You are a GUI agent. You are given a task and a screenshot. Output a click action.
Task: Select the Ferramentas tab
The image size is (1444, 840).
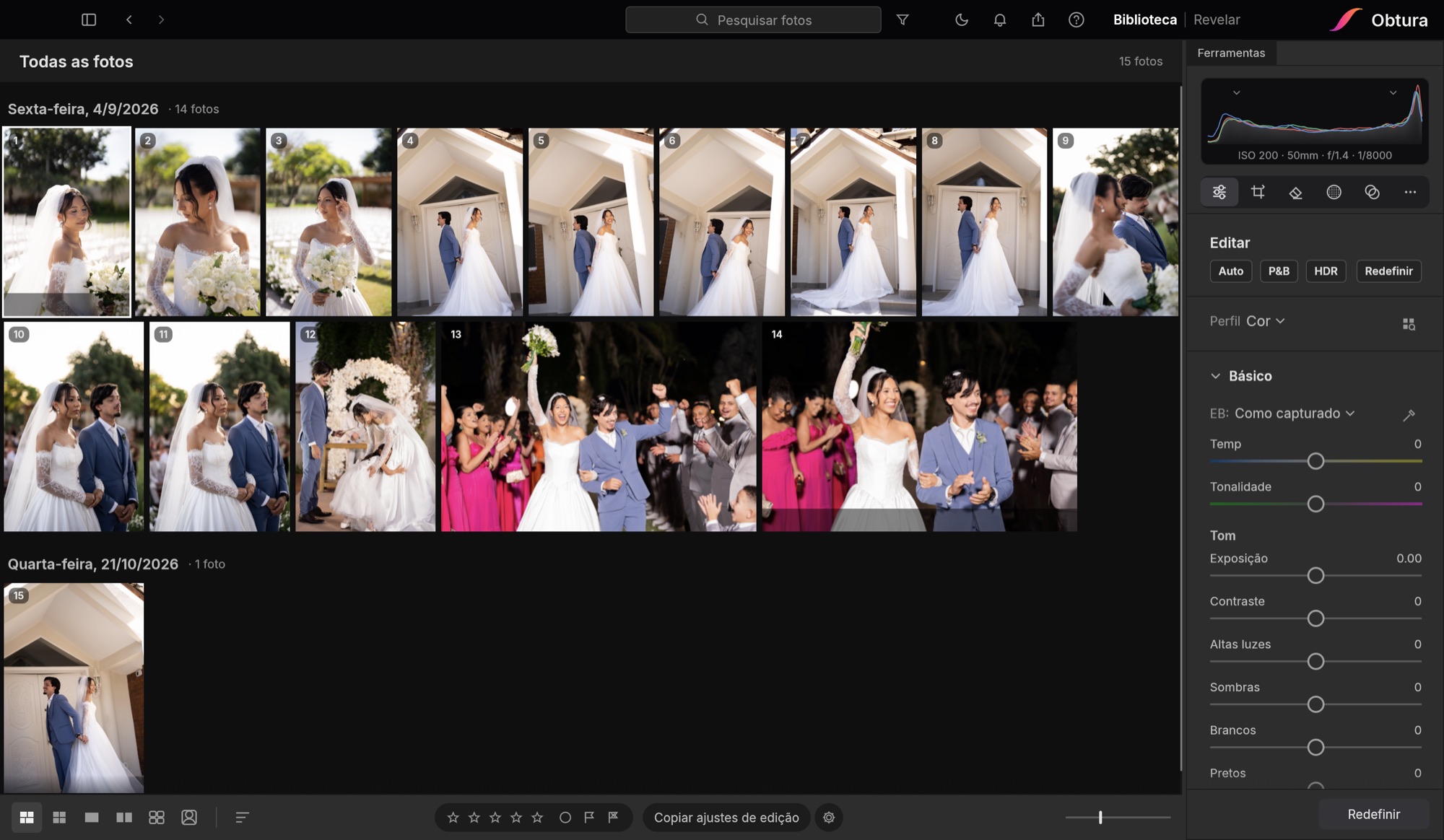point(1231,53)
